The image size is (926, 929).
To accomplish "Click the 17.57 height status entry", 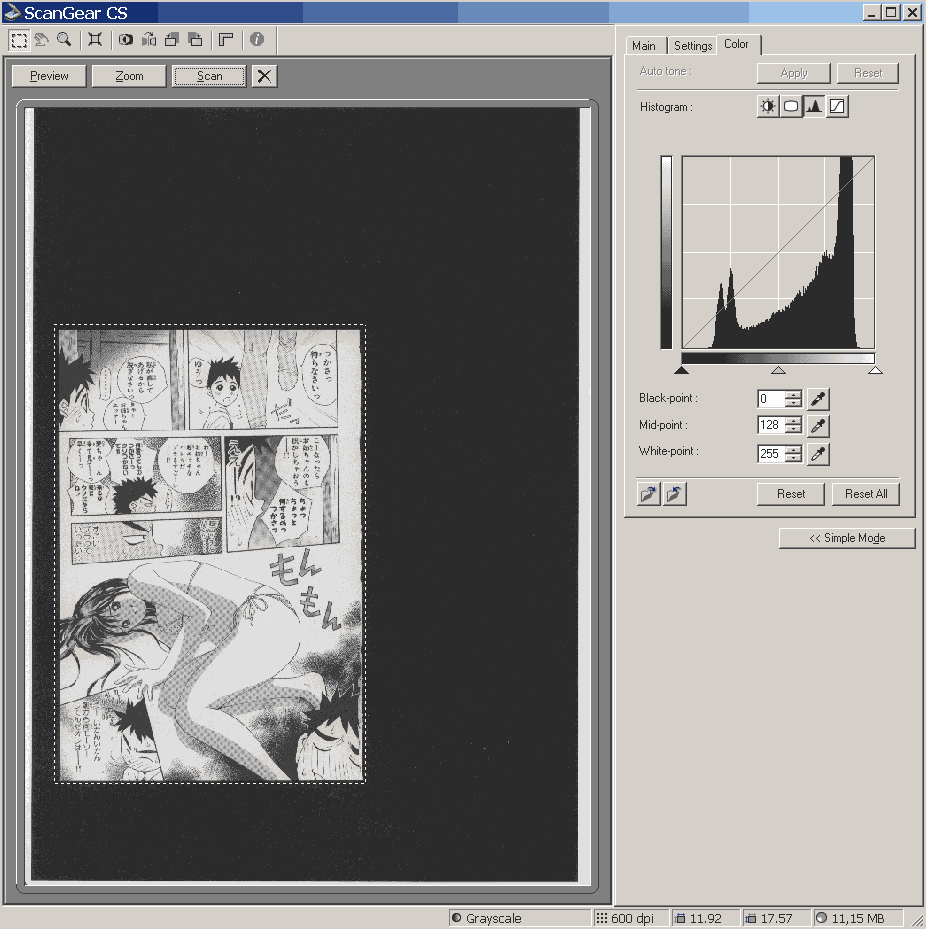I will [776, 918].
